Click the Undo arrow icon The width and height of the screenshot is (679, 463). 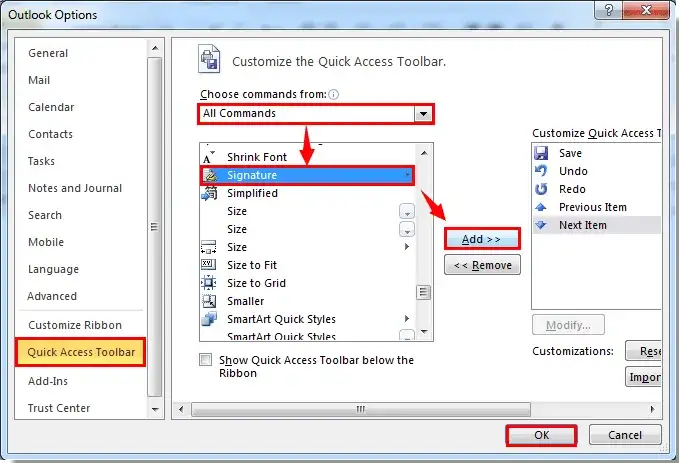coord(541,171)
